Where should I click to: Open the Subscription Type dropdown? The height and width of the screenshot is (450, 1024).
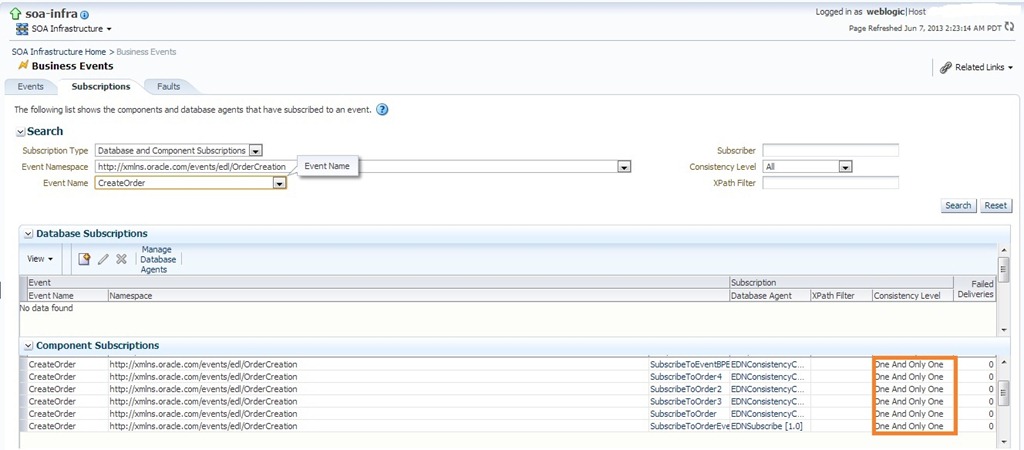255,150
